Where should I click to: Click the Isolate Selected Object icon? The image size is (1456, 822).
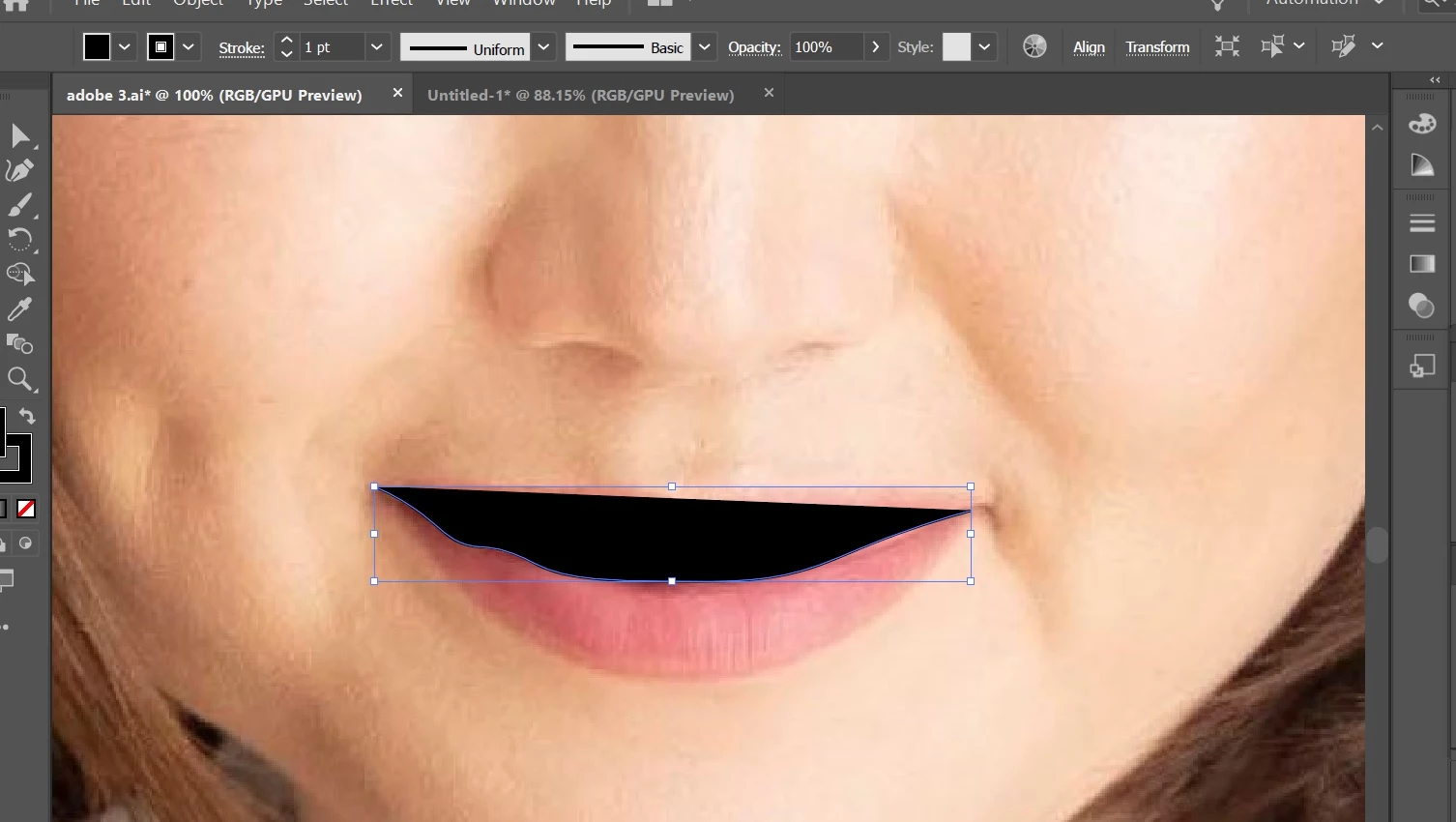[1227, 46]
